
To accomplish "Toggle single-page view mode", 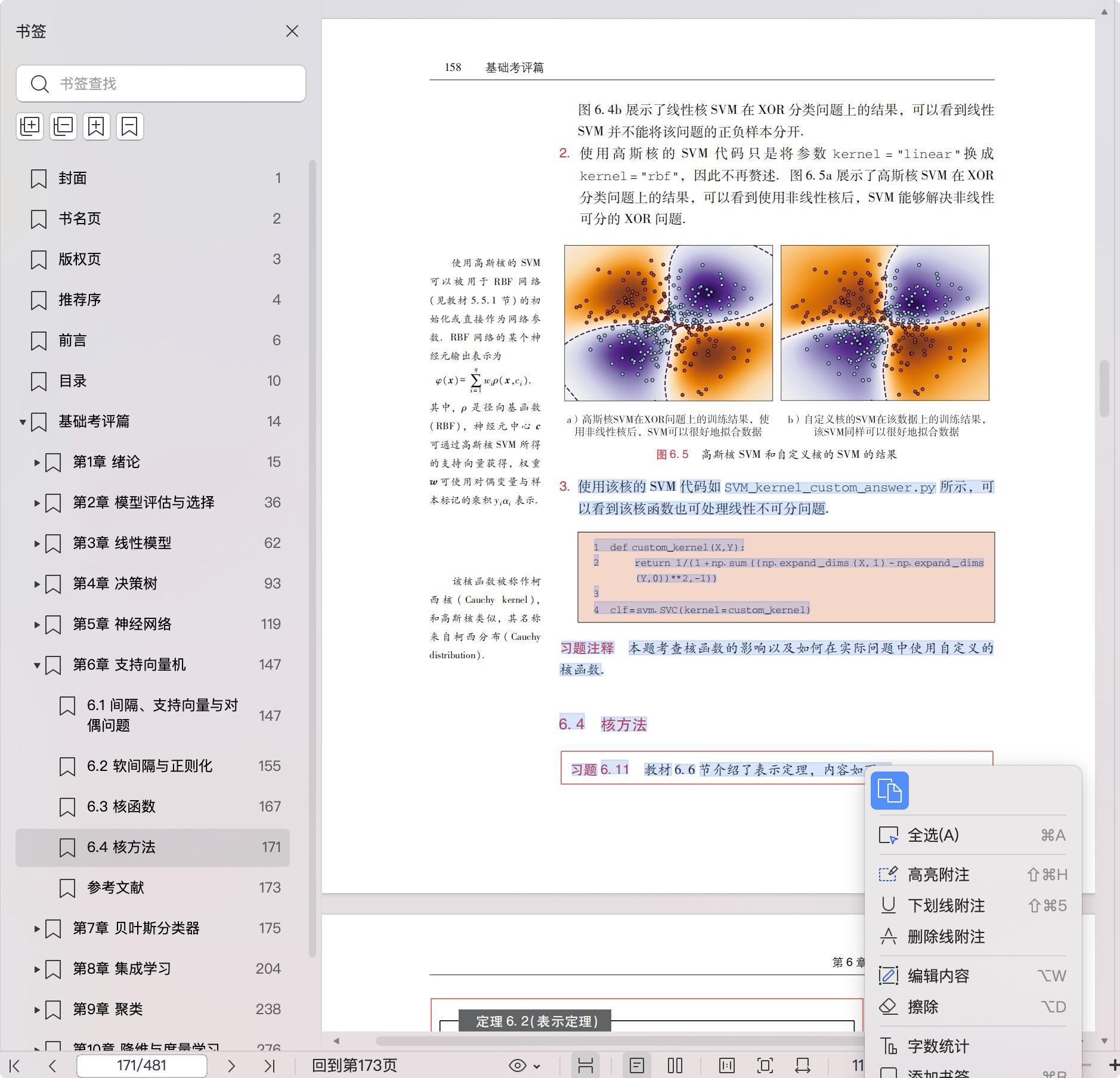I will (x=636, y=1065).
